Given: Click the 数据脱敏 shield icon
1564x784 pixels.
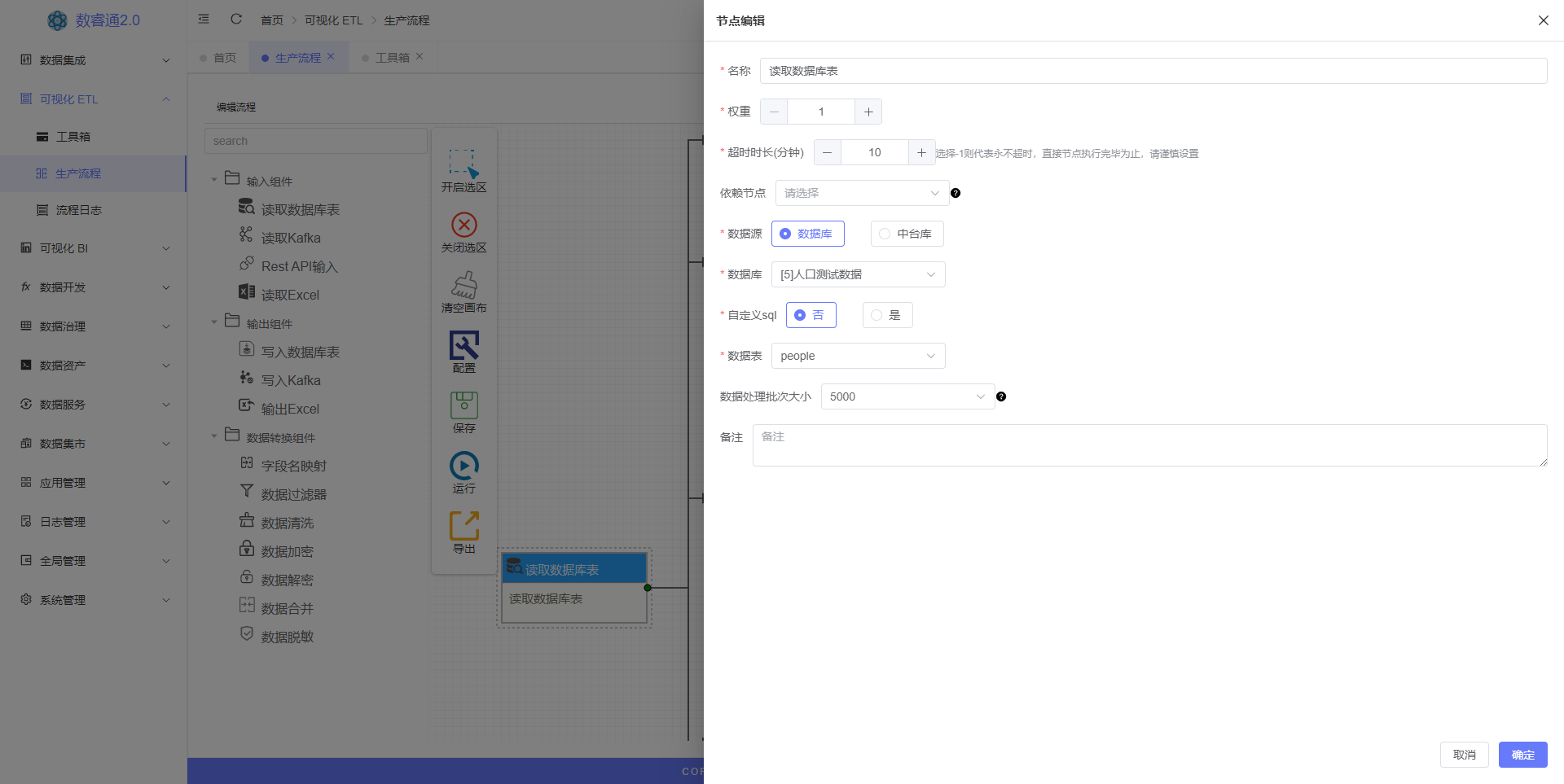Looking at the screenshot, I should (246, 633).
